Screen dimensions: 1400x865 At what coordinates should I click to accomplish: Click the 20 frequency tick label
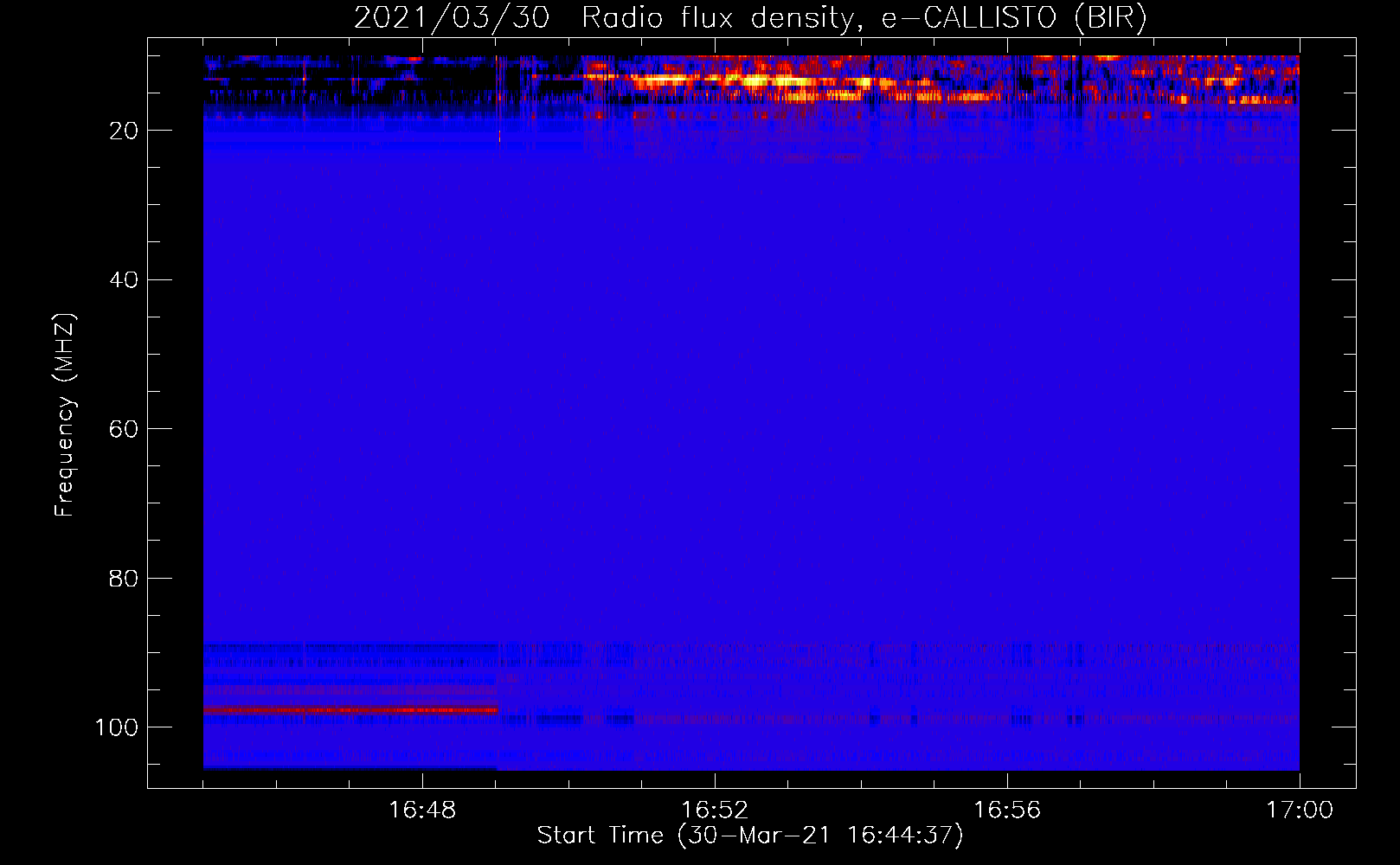click(124, 131)
